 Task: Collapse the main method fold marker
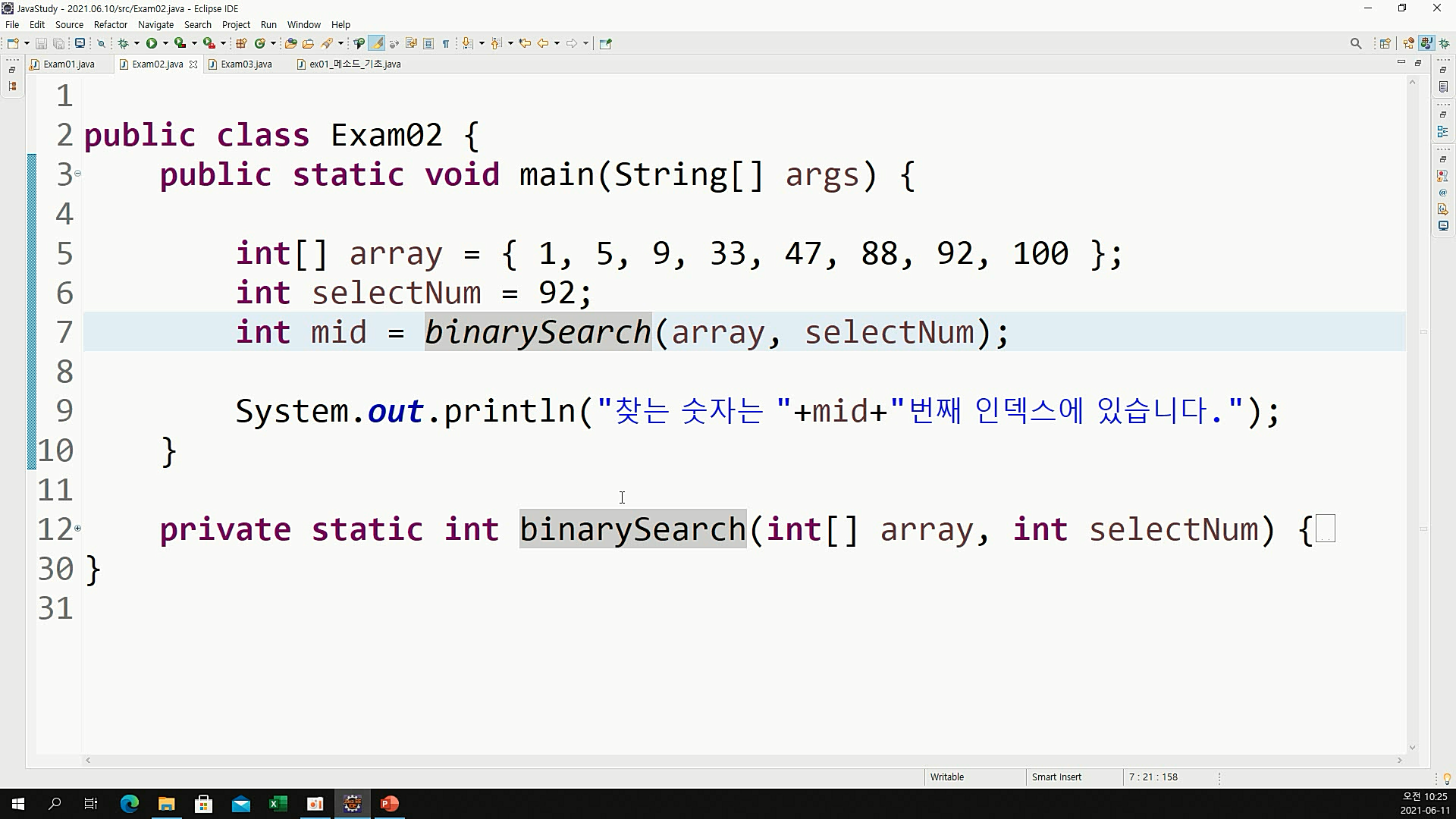point(77,174)
